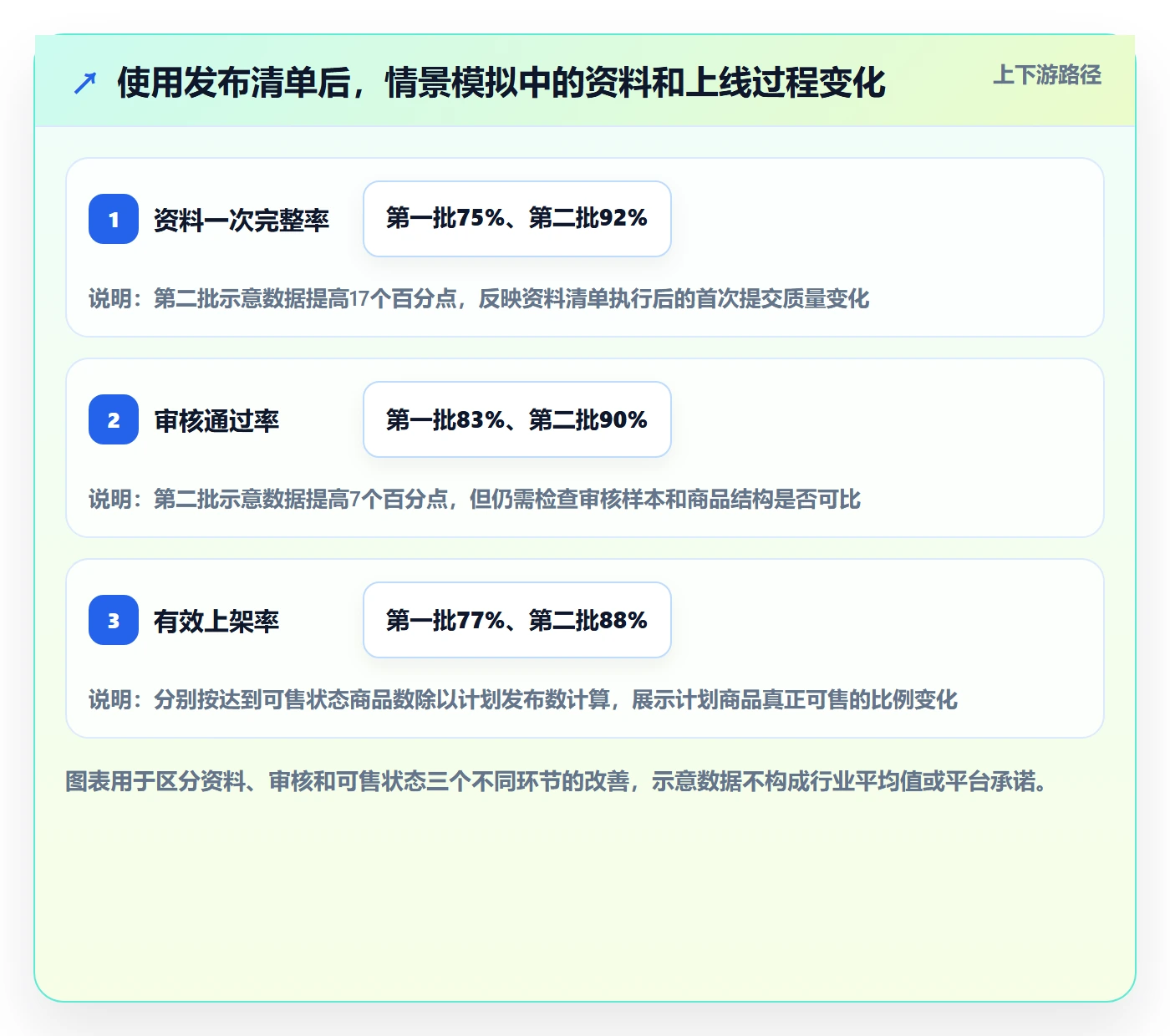The image size is (1170, 1036).
Task: Click the number 2 badge
Action: 114,419
